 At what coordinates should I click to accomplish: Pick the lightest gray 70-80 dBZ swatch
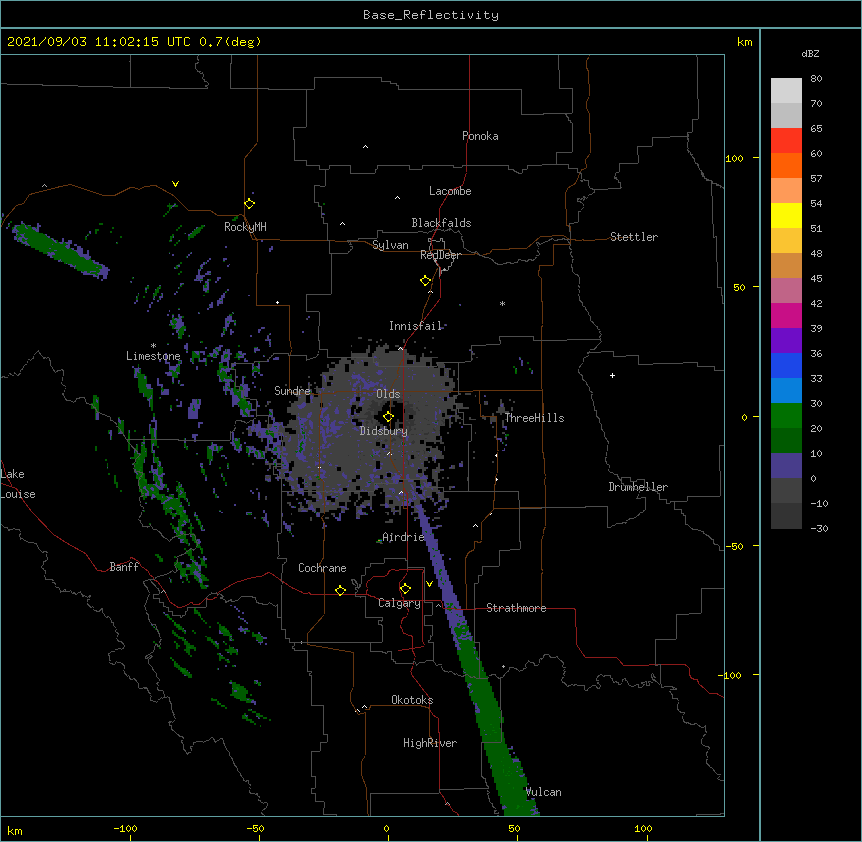[x=786, y=90]
